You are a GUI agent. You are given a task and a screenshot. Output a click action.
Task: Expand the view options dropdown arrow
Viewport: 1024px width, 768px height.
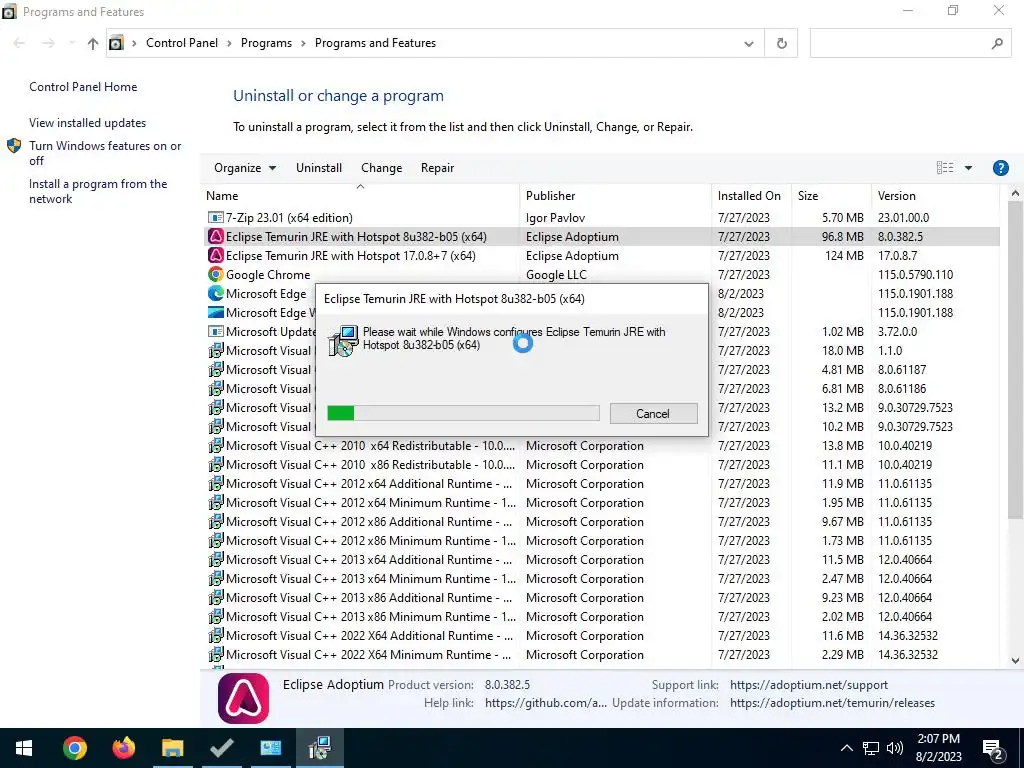click(x=968, y=168)
